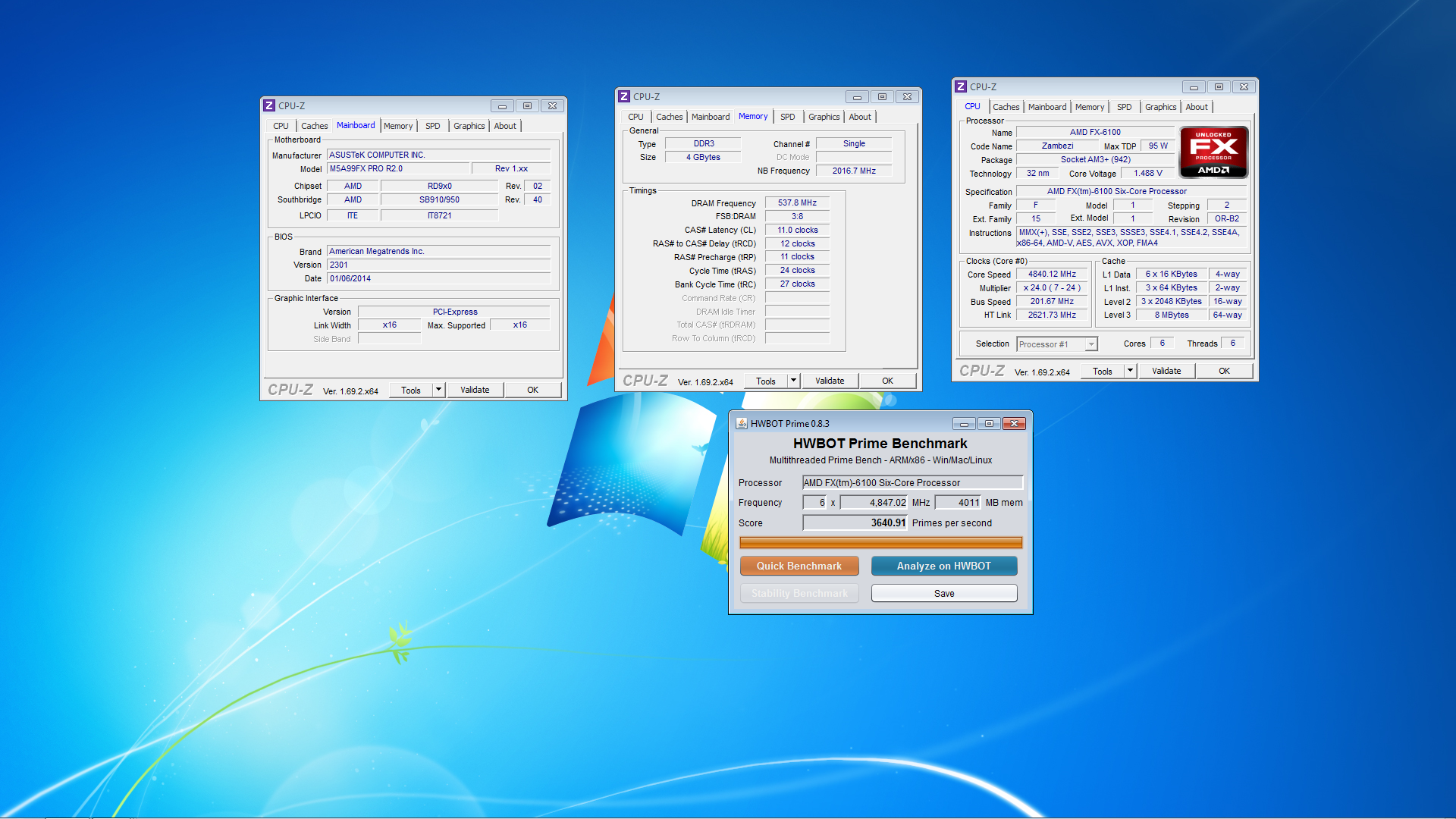Click the motherboard model M5A99FX PRO R2.0
Viewport: 1456px width, 819px height.
tap(398, 168)
